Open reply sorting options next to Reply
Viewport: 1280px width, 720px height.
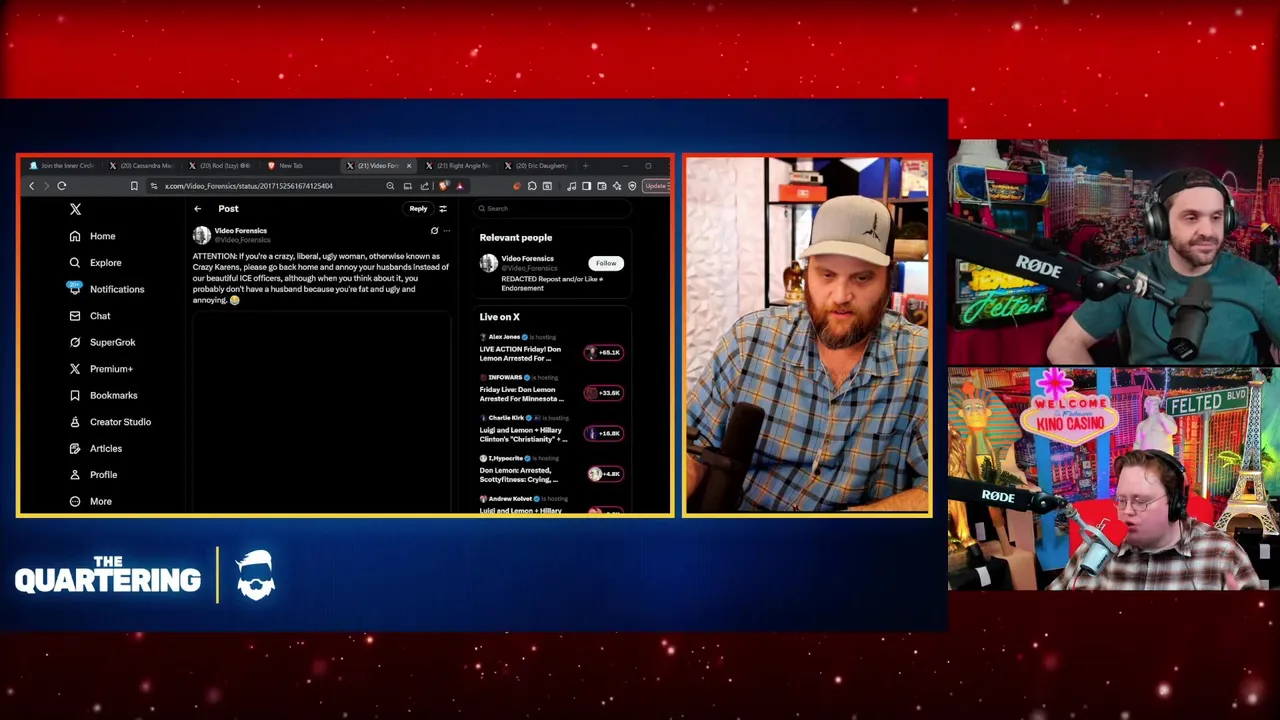[x=443, y=209]
